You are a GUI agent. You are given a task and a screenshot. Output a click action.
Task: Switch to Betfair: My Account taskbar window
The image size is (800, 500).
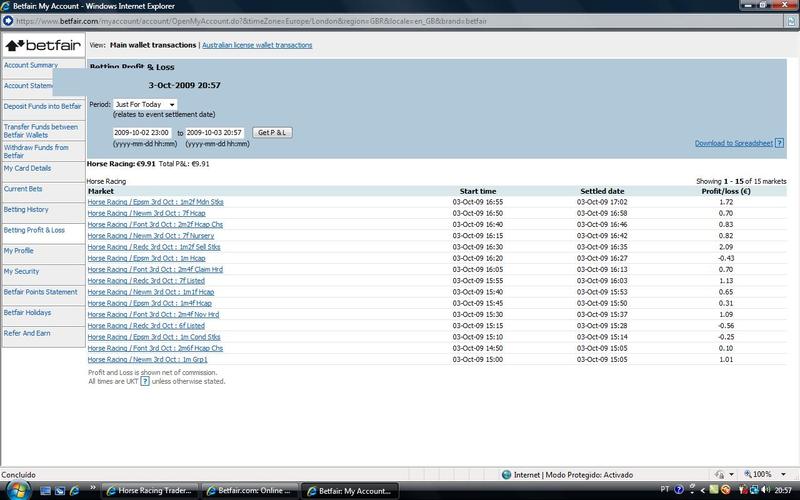(x=349, y=491)
